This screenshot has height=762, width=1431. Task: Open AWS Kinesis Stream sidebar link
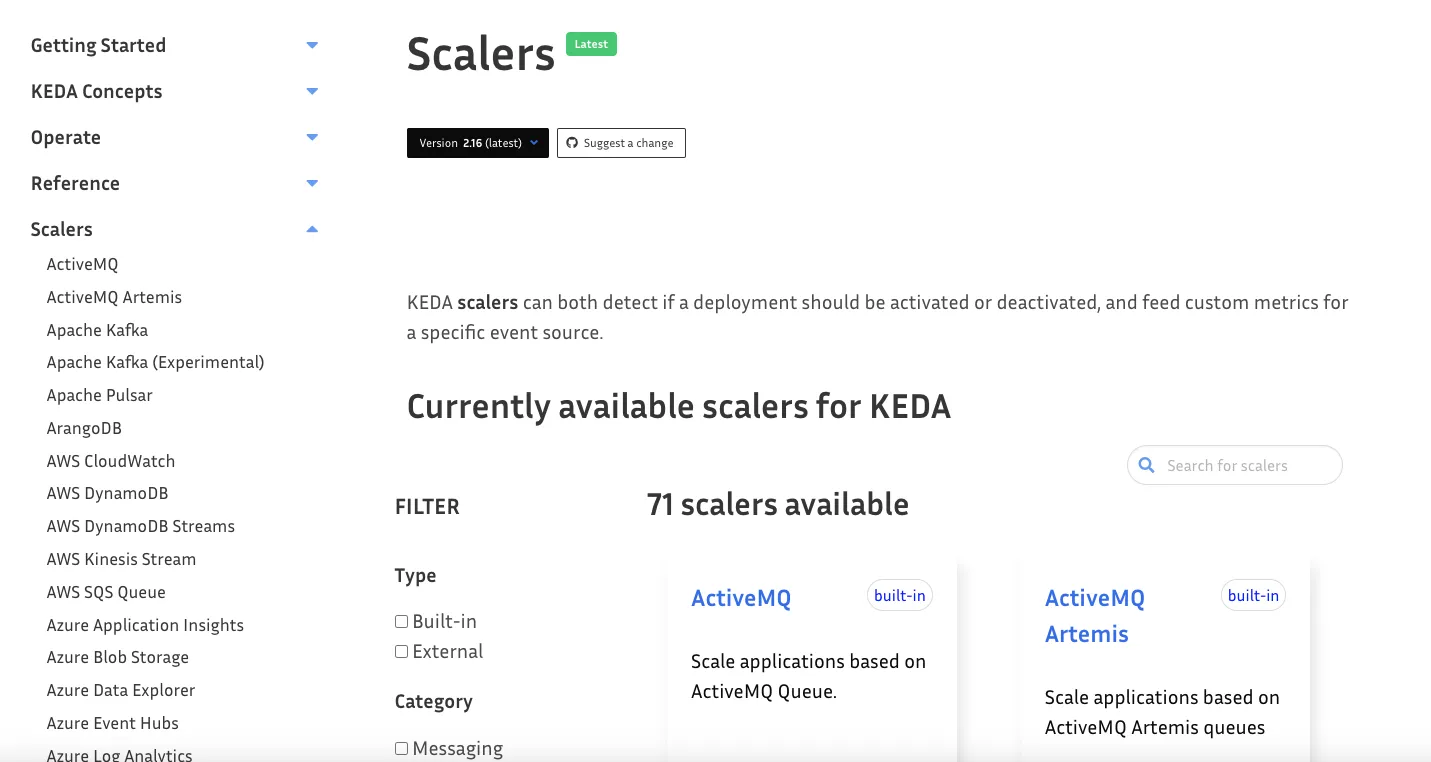pyautogui.click(x=121, y=559)
